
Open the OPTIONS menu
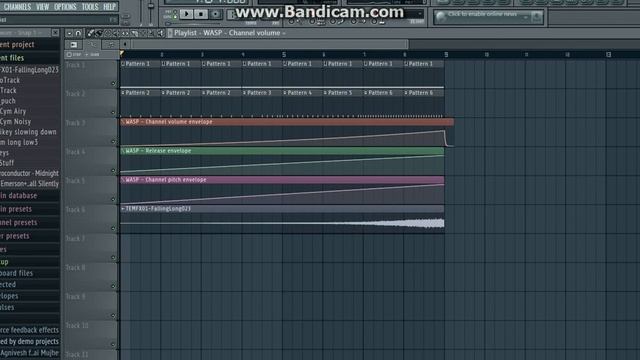point(65,7)
